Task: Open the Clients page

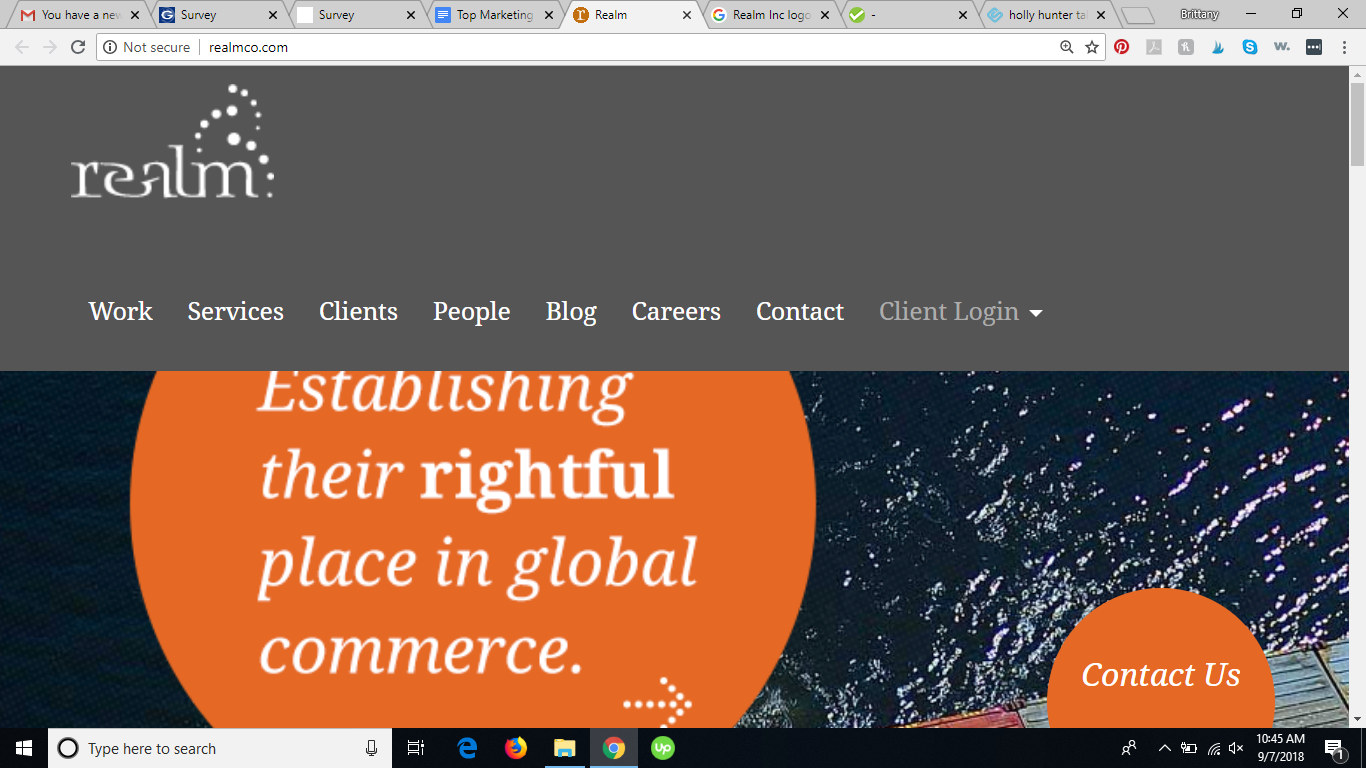Action: coord(359,312)
